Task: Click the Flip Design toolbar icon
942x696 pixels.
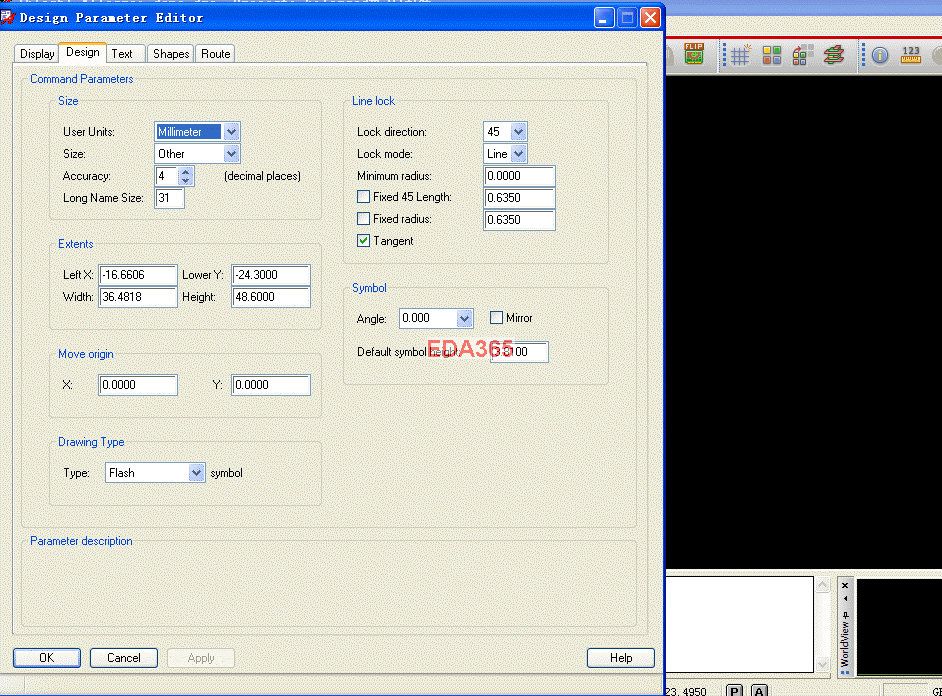Action: [694, 54]
